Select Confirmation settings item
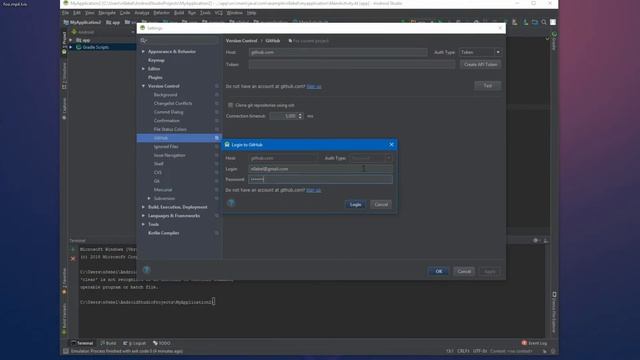Screen dimensions: 640x360 tap(167, 121)
